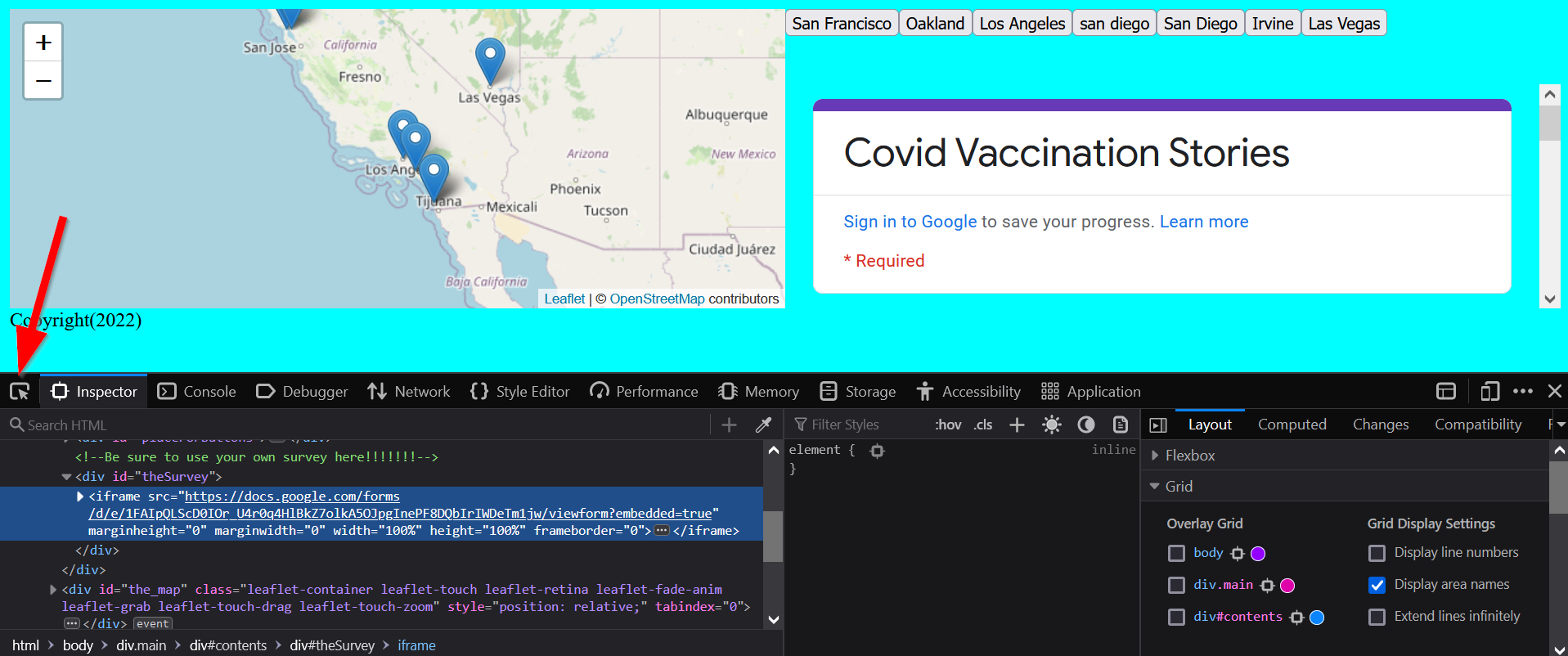Activate the element picker tool
Image resolution: width=1568 pixels, height=656 pixels.
20,392
